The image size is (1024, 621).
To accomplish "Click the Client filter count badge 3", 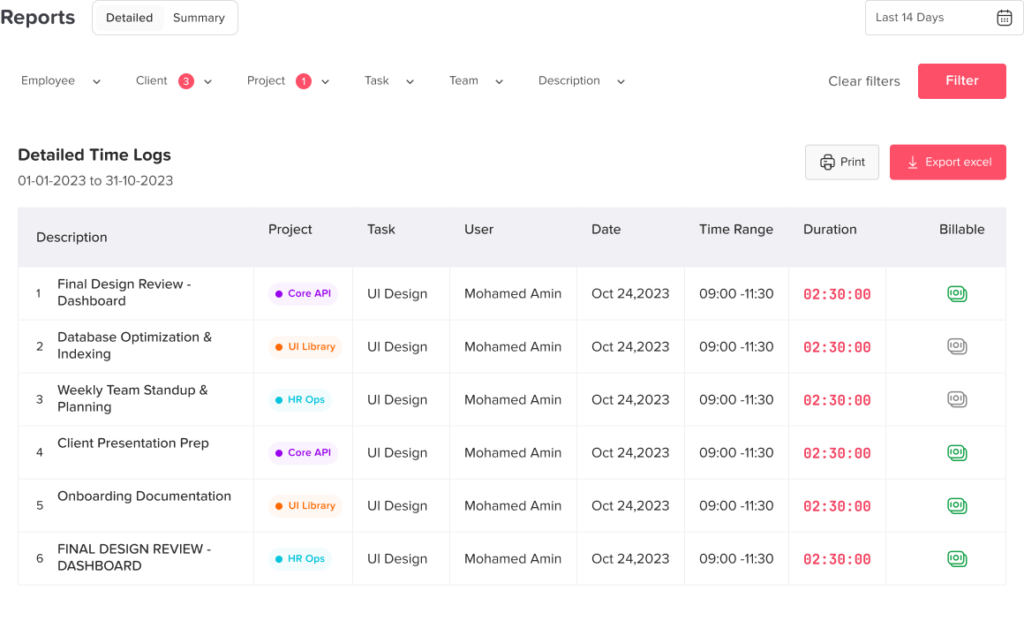I will (x=186, y=81).
